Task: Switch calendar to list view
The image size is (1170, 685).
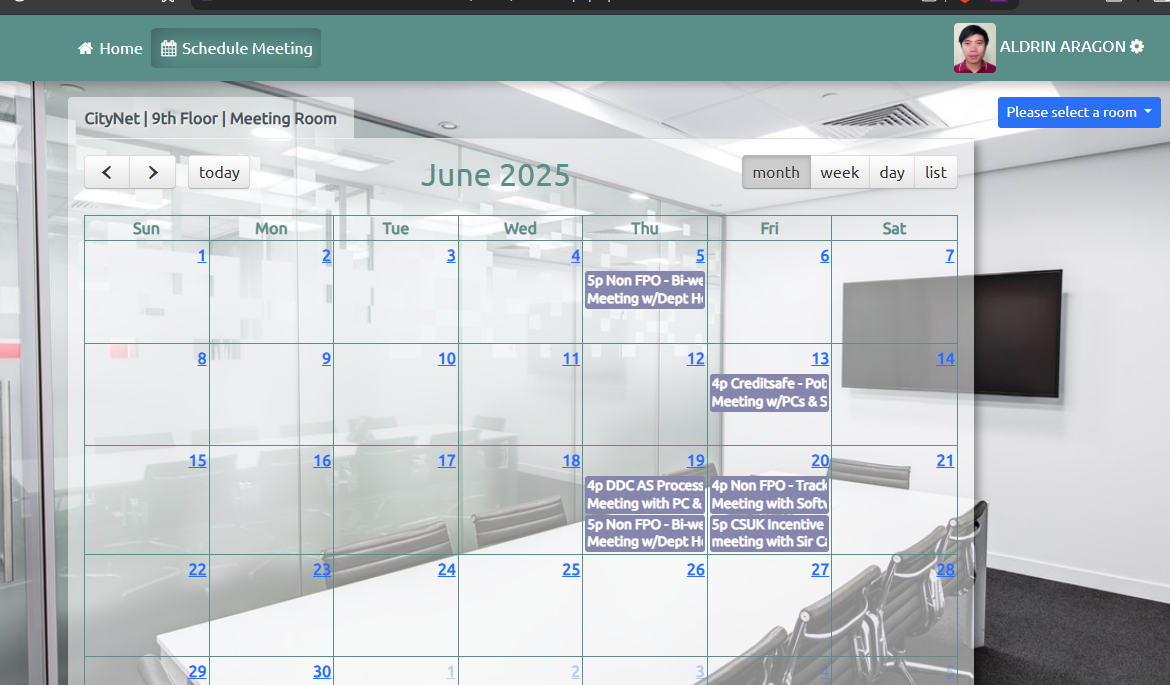Action: 935,172
